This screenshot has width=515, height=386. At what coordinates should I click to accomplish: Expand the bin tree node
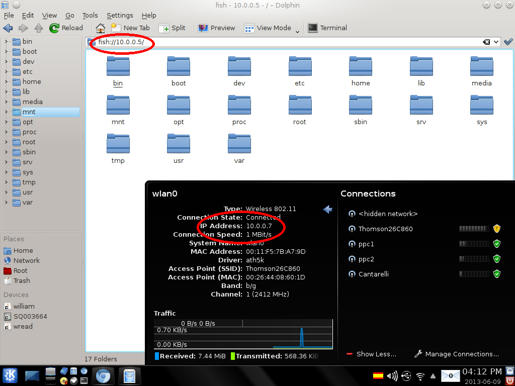(6, 42)
